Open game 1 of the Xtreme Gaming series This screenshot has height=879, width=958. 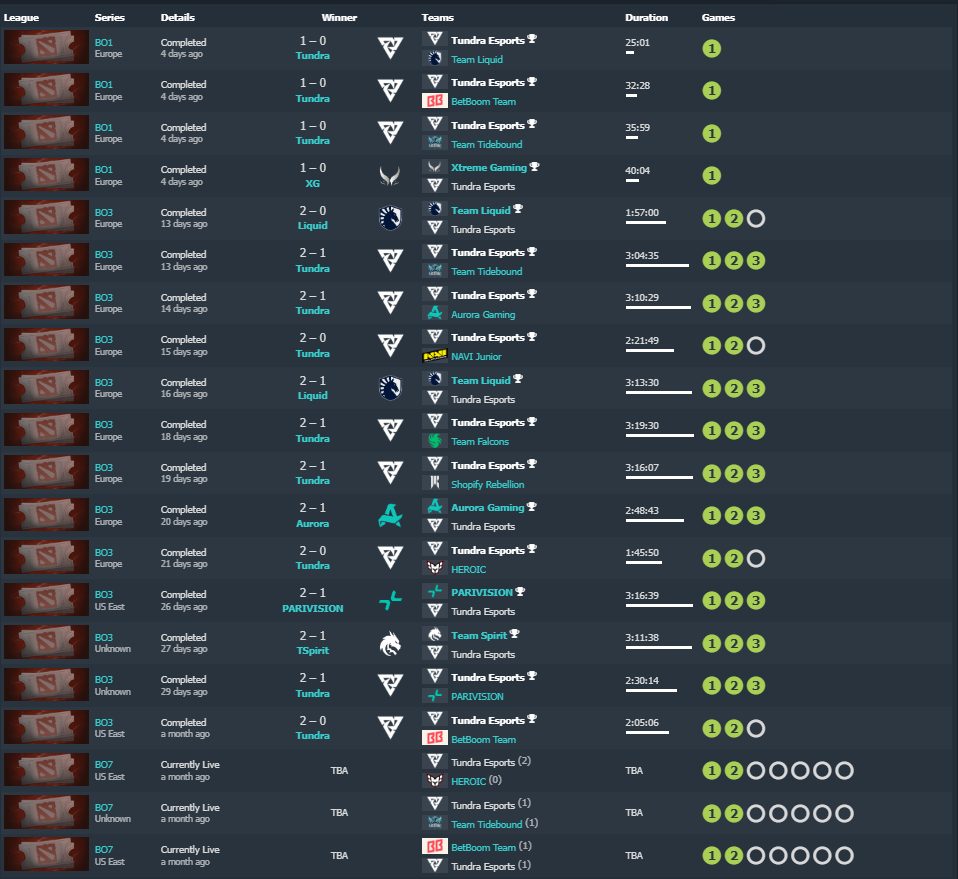pos(712,176)
